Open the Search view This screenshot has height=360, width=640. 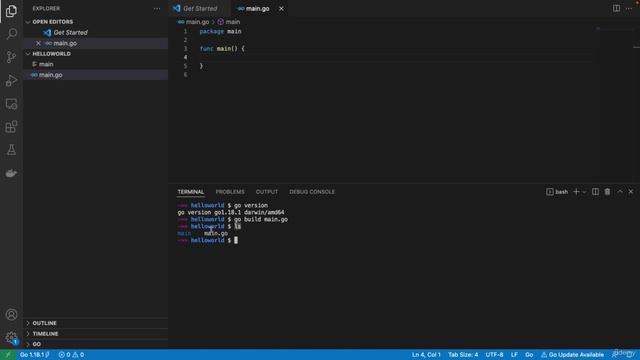point(11,34)
